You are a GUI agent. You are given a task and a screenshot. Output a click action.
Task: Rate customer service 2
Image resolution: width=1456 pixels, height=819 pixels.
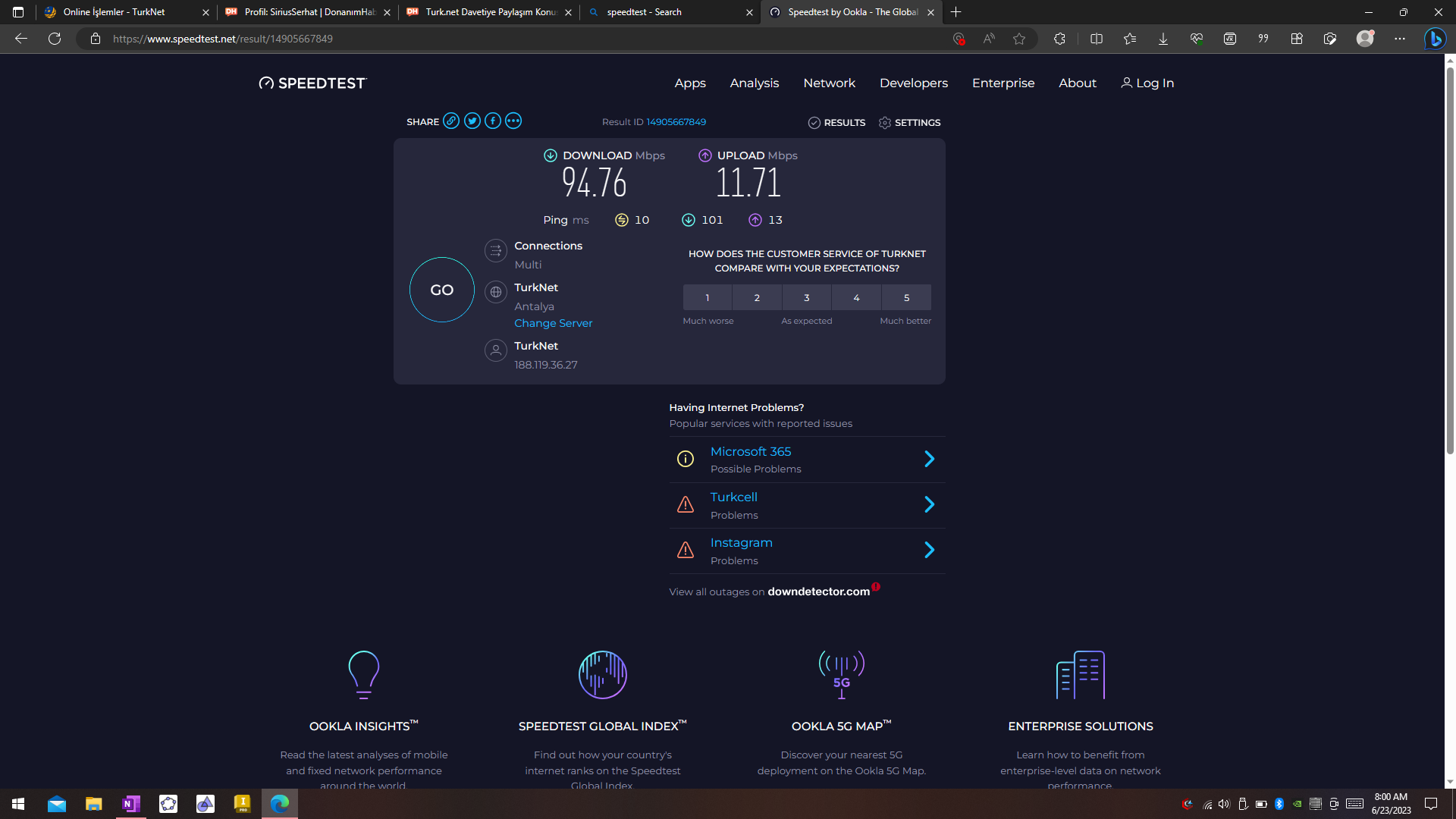pyautogui.click(x=757, y=298)
